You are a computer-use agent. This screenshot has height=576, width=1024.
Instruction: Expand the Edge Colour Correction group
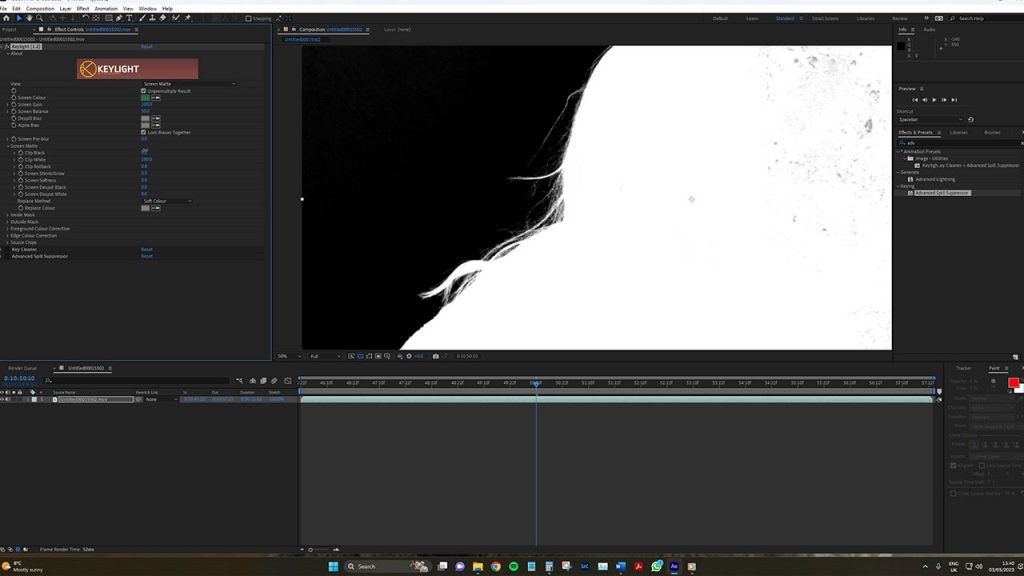pos(7,235)
